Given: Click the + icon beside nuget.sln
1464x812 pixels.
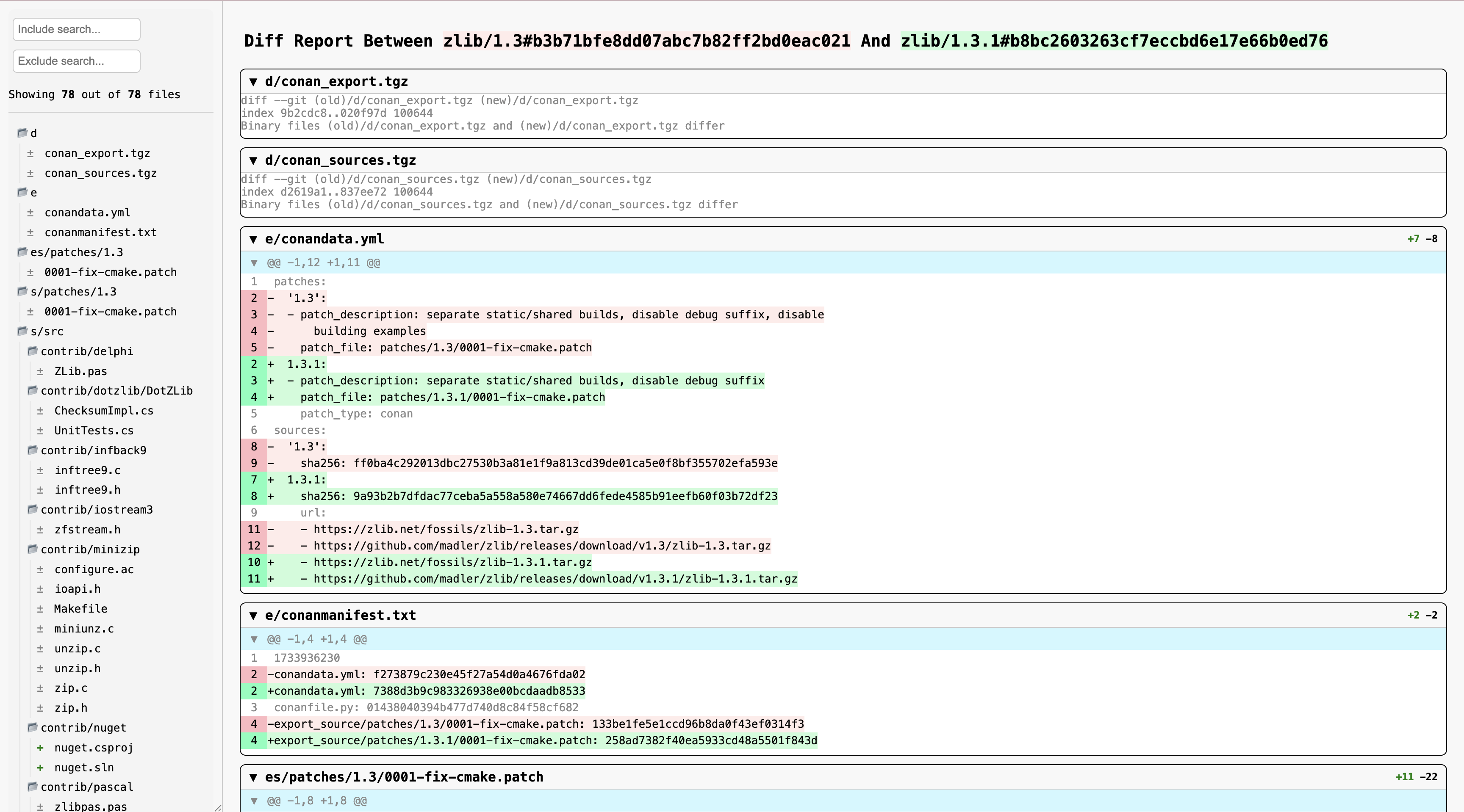Looking at the screenshot, I should tap(40, 768).
